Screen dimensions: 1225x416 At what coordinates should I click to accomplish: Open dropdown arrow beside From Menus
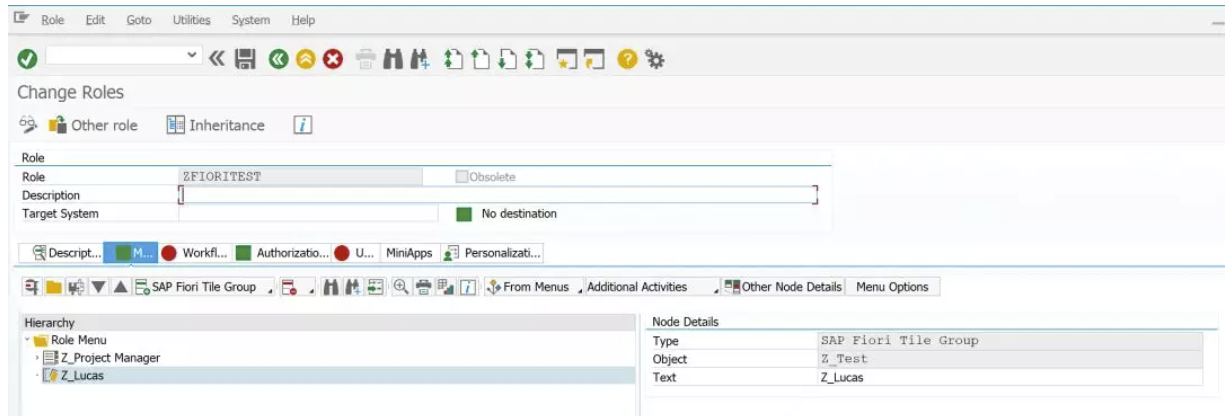(580, 289)
